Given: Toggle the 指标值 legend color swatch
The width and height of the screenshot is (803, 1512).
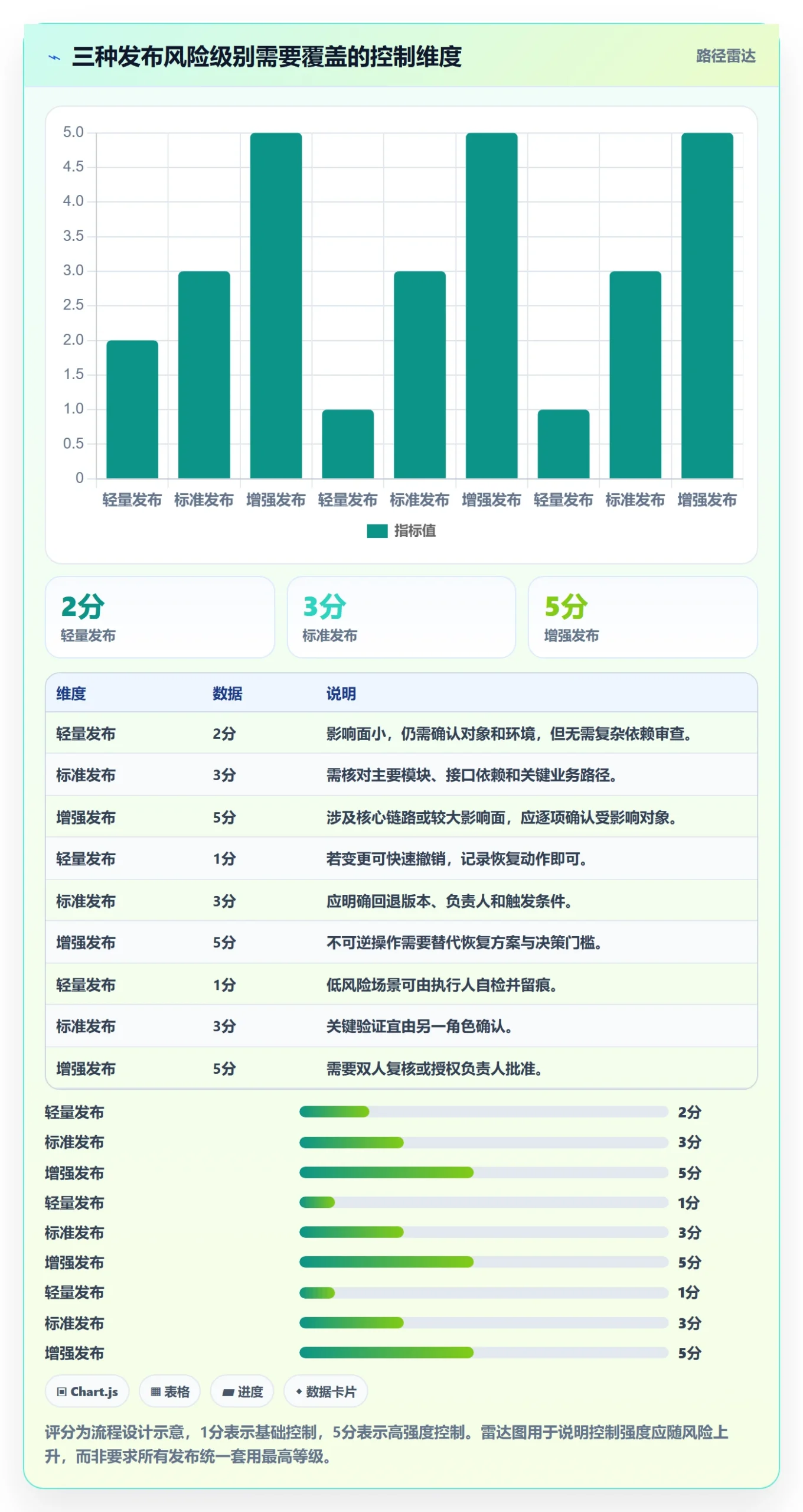Looking at the screenshot, I should click(x=377, y=530).
